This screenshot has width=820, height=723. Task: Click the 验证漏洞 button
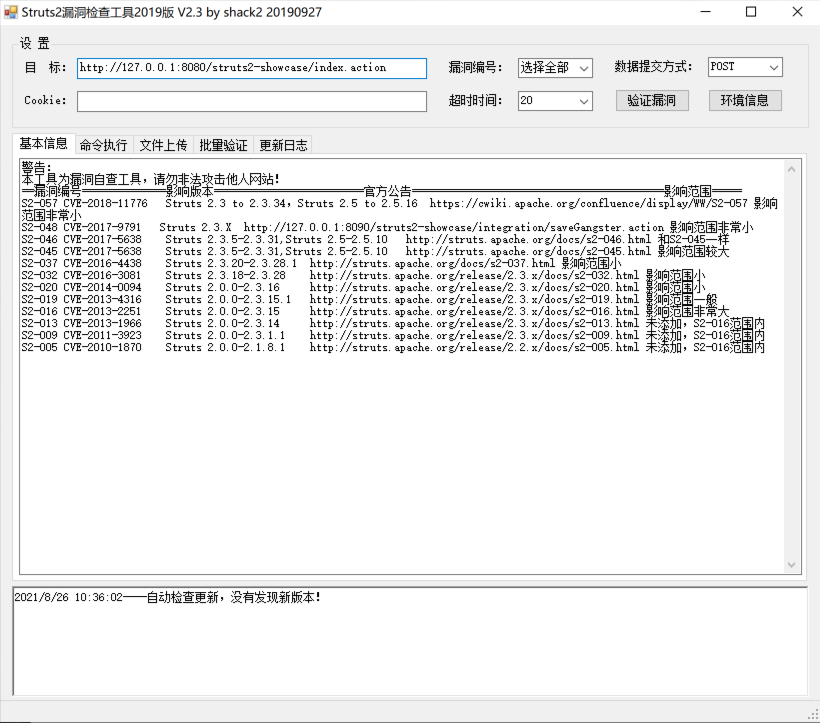pyautogui.click(x=652, y=100)
